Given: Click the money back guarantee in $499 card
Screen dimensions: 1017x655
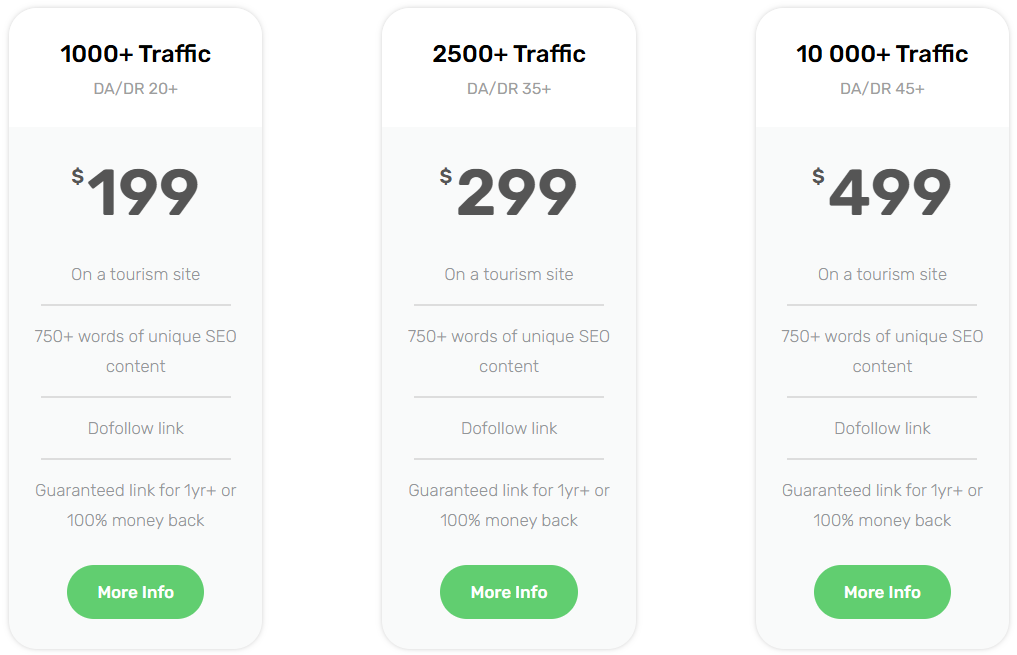Looking at the screenshot, I should [882, 505].
